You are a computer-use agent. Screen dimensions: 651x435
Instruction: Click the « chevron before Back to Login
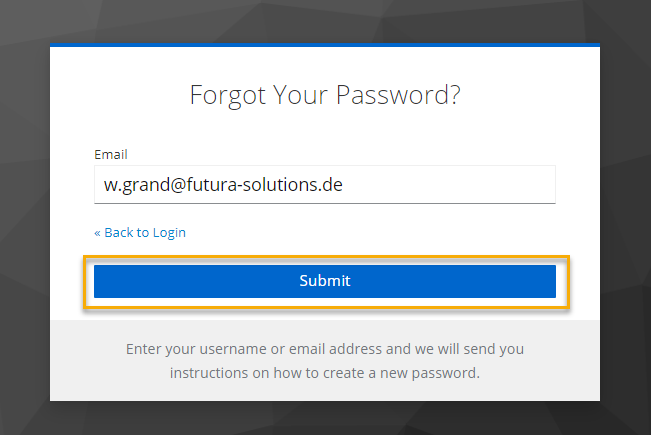point(97,232)
